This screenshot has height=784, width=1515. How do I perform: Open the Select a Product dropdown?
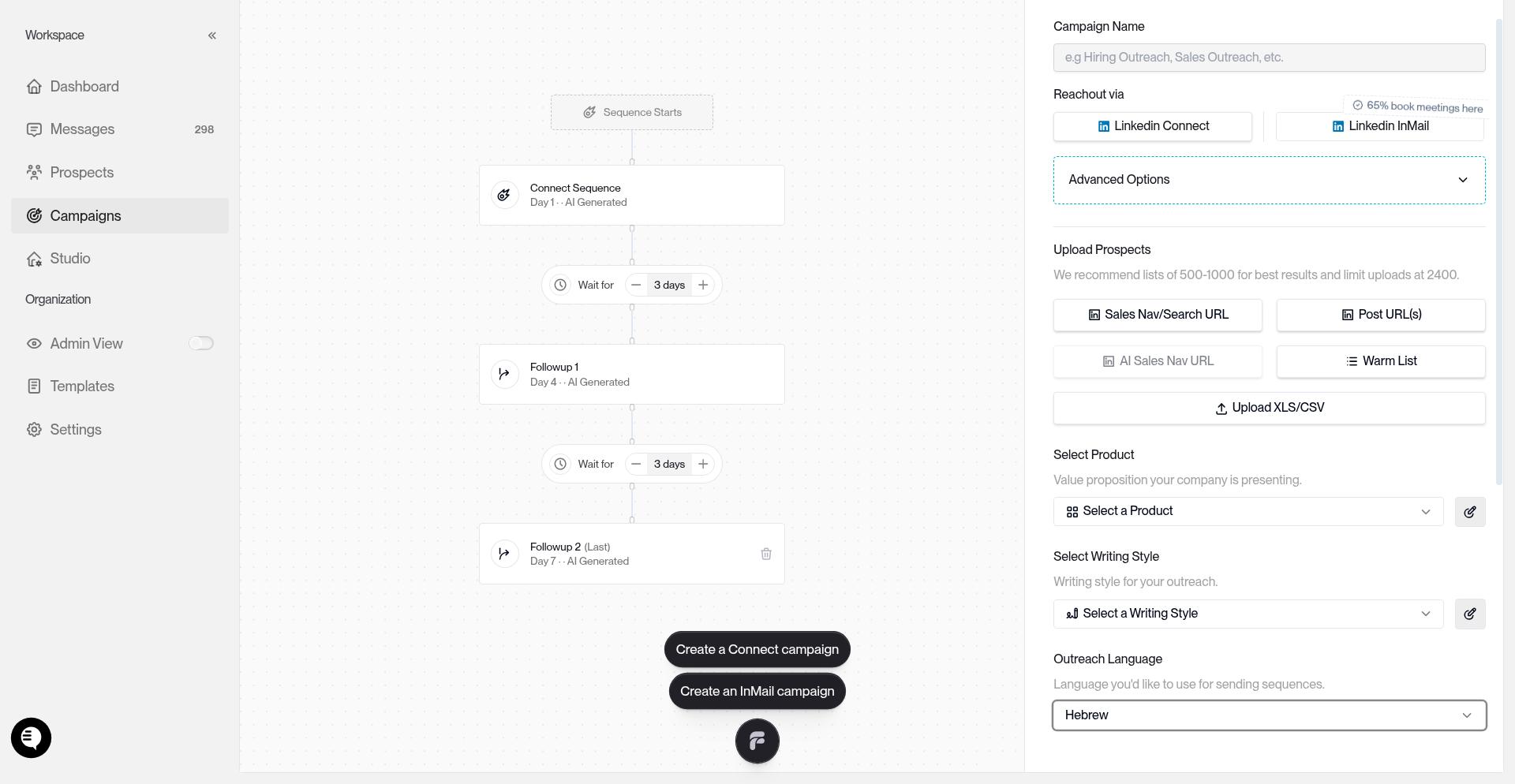point(1248,511)
